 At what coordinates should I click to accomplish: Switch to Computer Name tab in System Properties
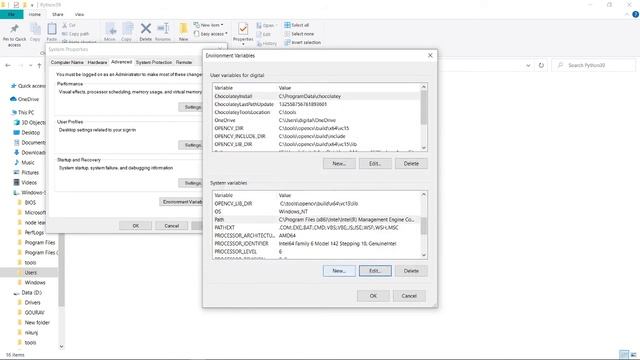(67, 62)
